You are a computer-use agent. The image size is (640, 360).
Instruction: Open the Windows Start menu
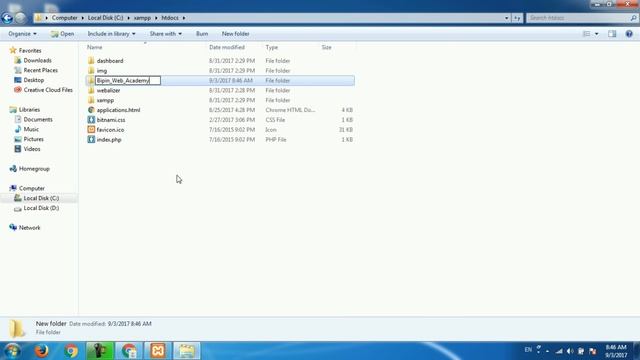pos(12,351)
